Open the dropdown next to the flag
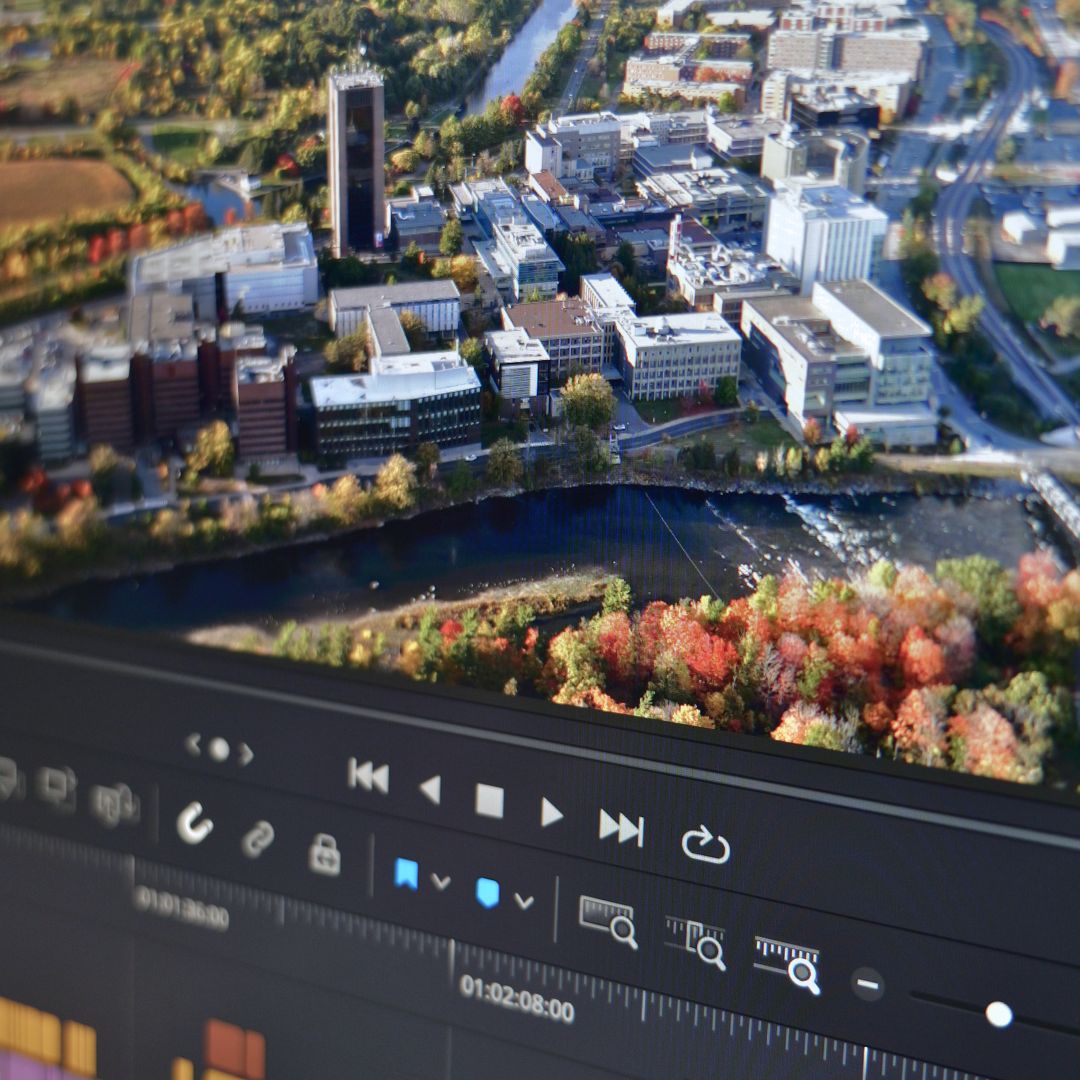 pos(440,882)
